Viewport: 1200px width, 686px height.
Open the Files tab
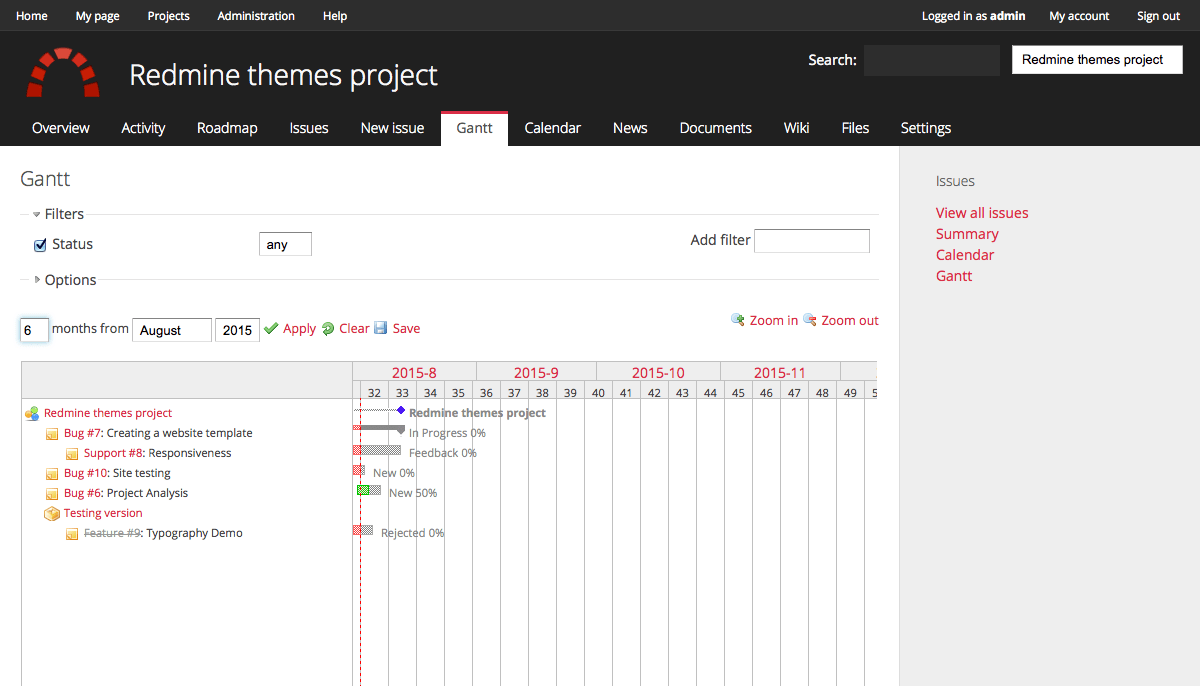855,128
